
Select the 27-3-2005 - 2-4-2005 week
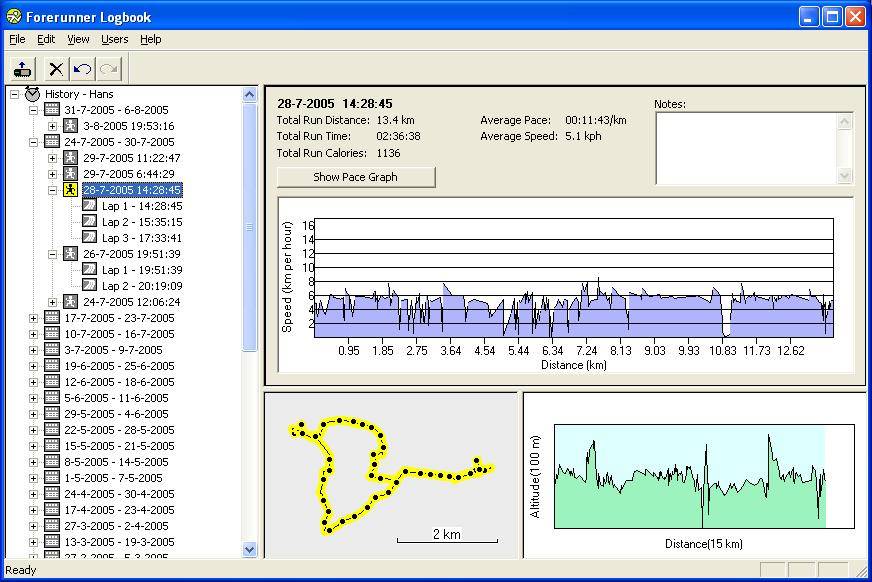(x=116, y=526)
